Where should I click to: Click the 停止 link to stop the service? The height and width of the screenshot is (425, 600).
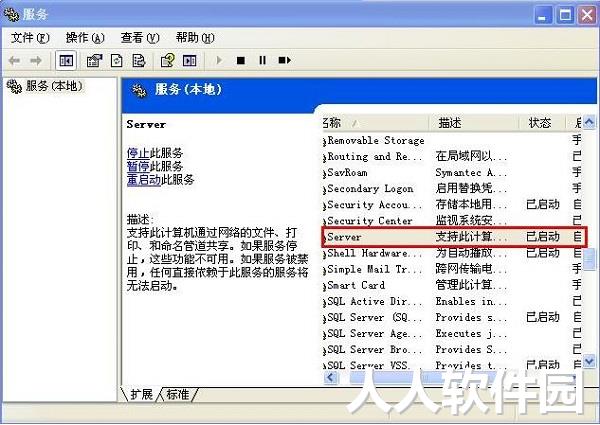[x=138, y=153]
